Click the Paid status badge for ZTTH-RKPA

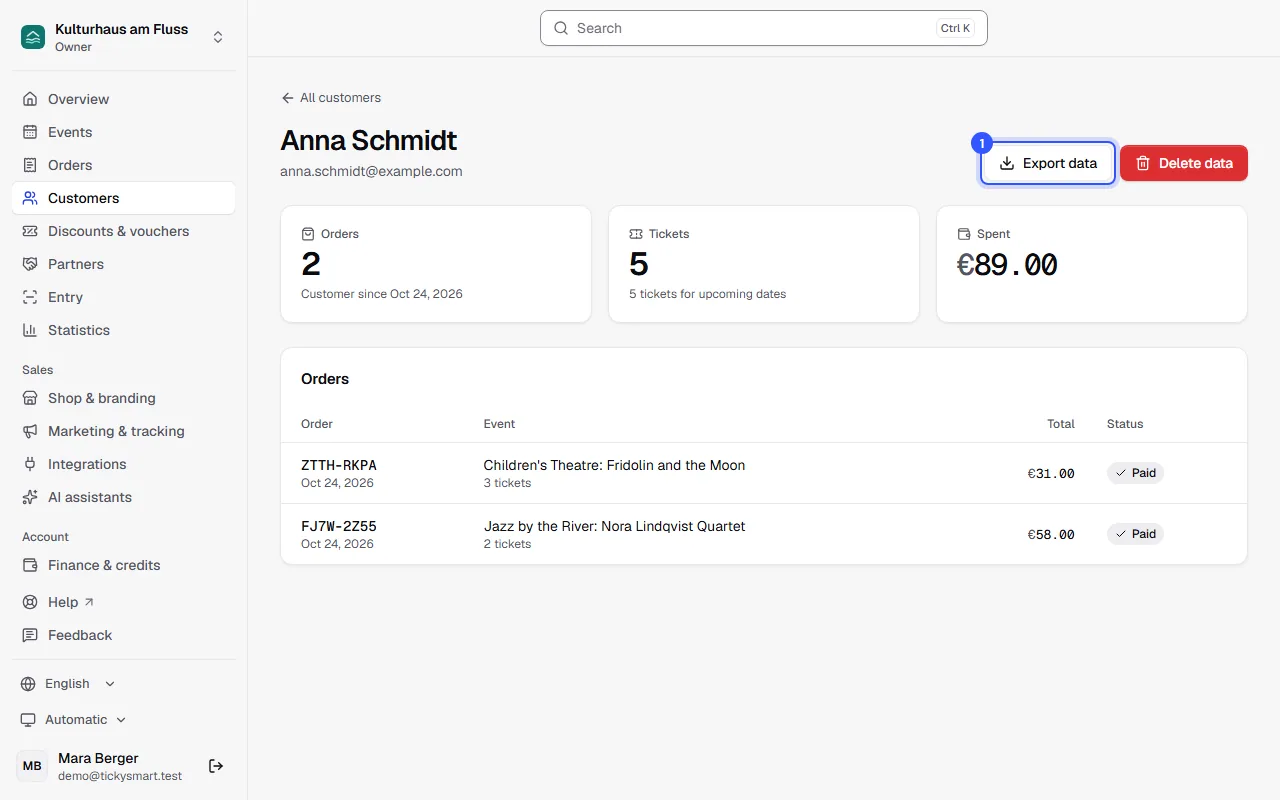[x=1135, y=473]
